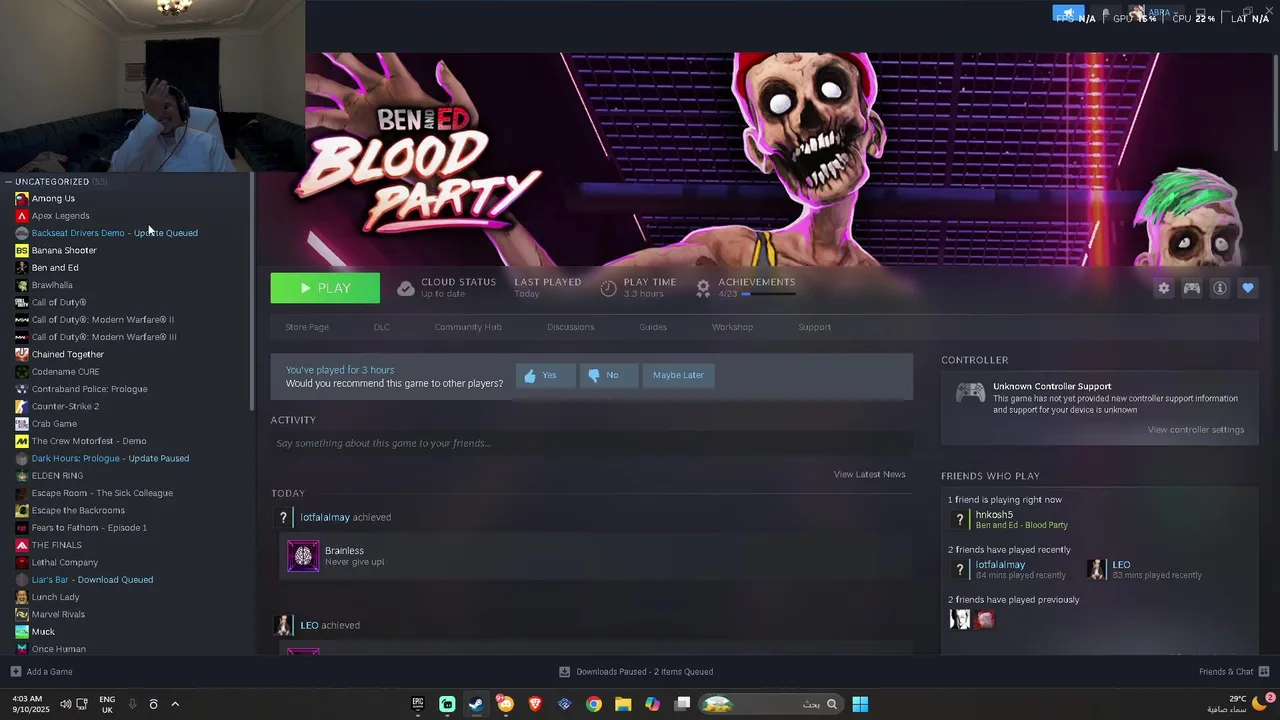Click View controller settings link
Image resolution: width=1280 pixels, height=720 pixels.
(x=1195, y=430)
